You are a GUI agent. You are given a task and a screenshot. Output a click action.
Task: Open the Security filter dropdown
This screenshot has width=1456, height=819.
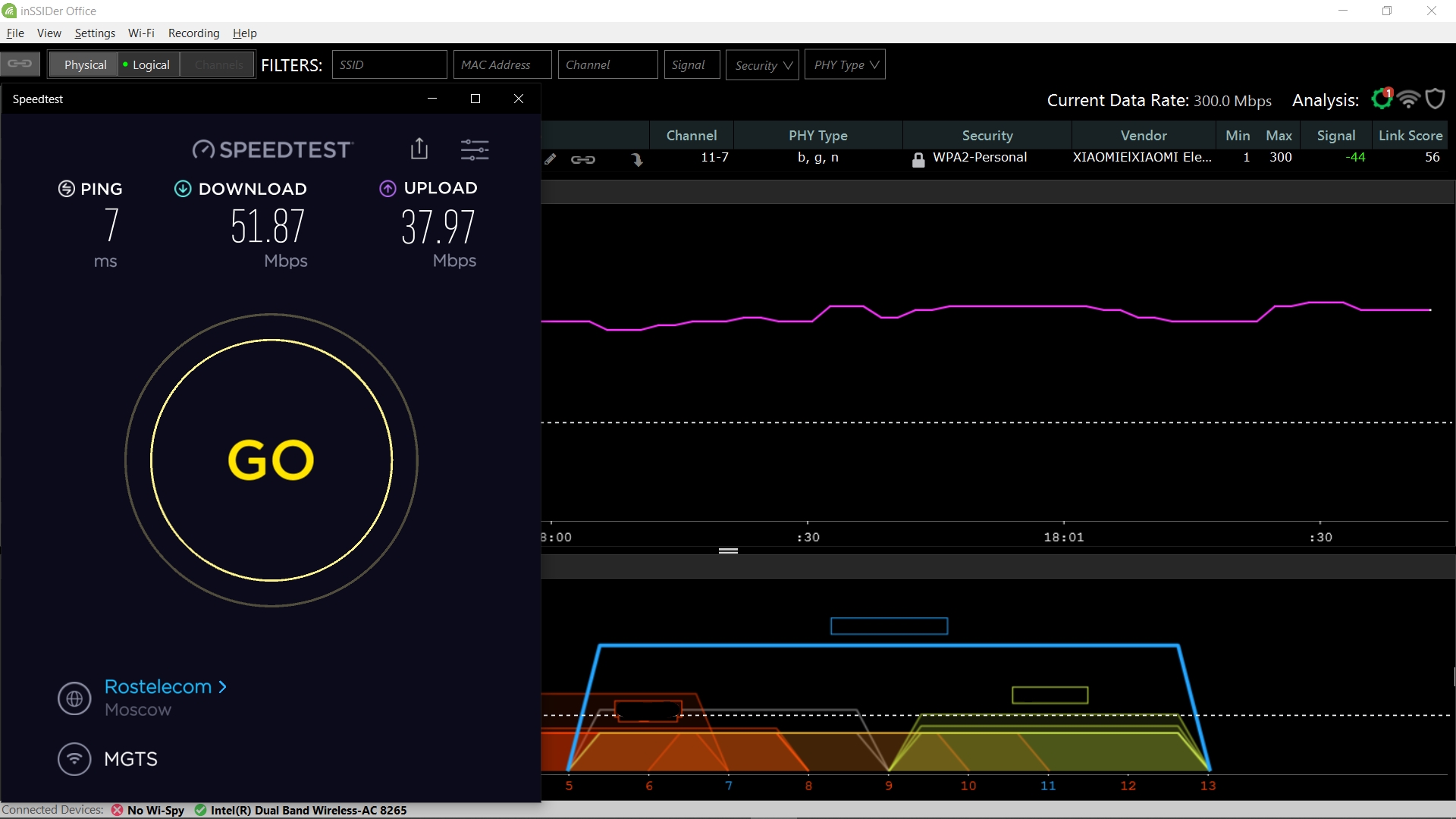(762, 64)
